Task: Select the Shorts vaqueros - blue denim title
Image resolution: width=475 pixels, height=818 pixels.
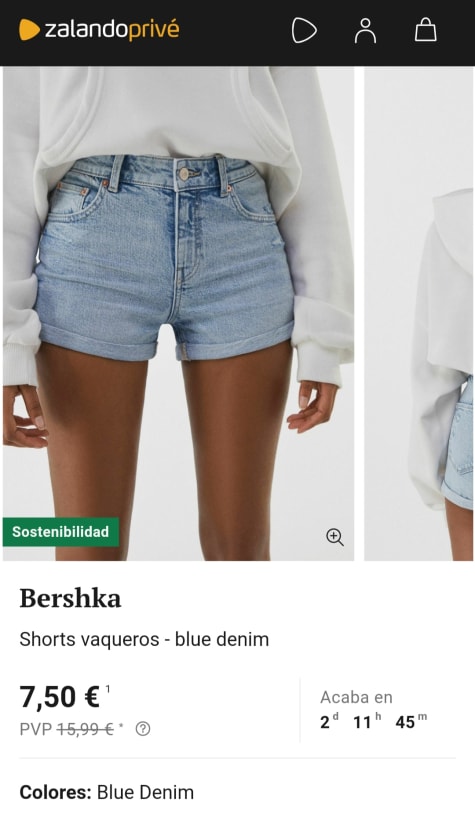Action: click(x=144, y=639)
